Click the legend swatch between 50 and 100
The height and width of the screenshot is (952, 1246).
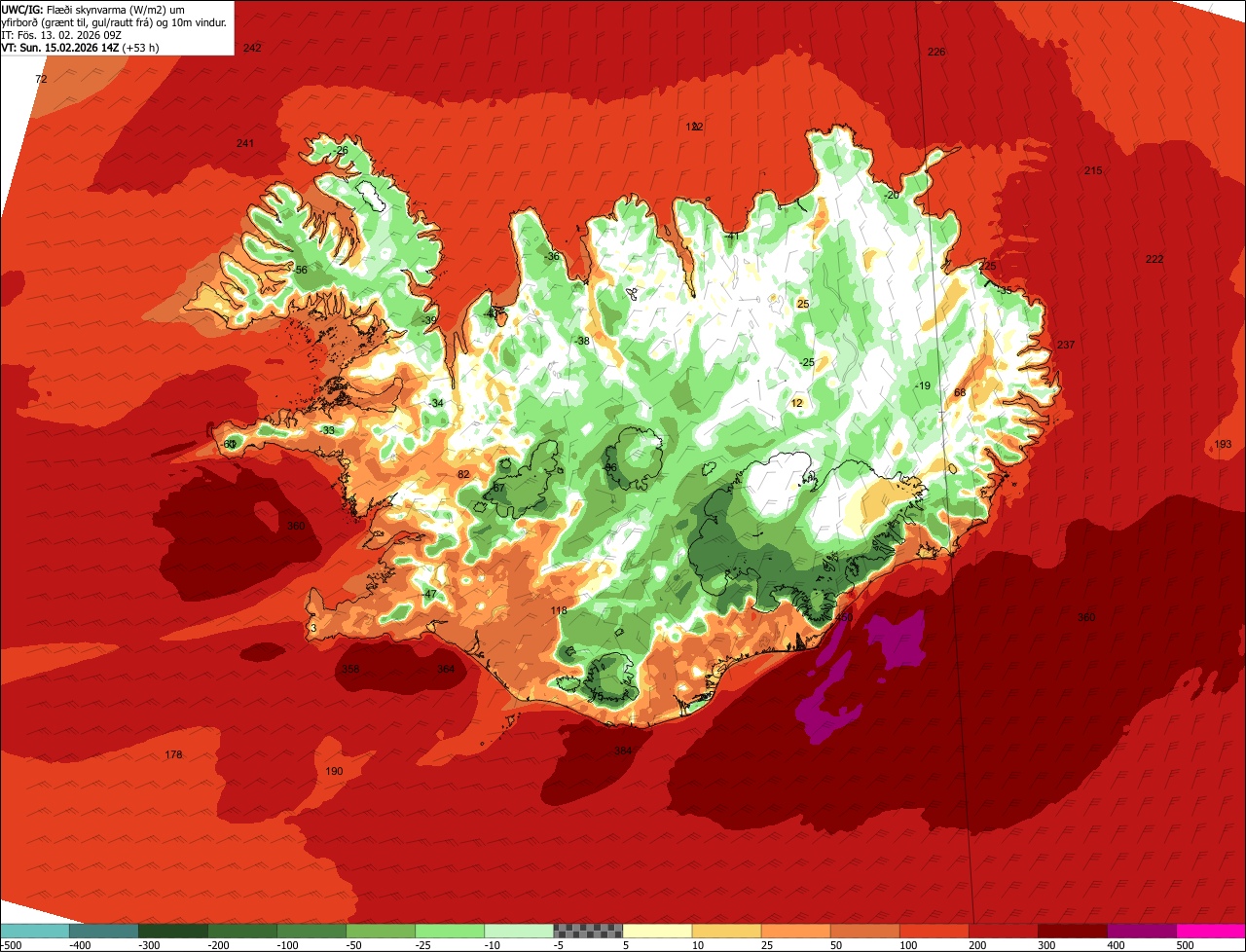[x=864, y=930]
